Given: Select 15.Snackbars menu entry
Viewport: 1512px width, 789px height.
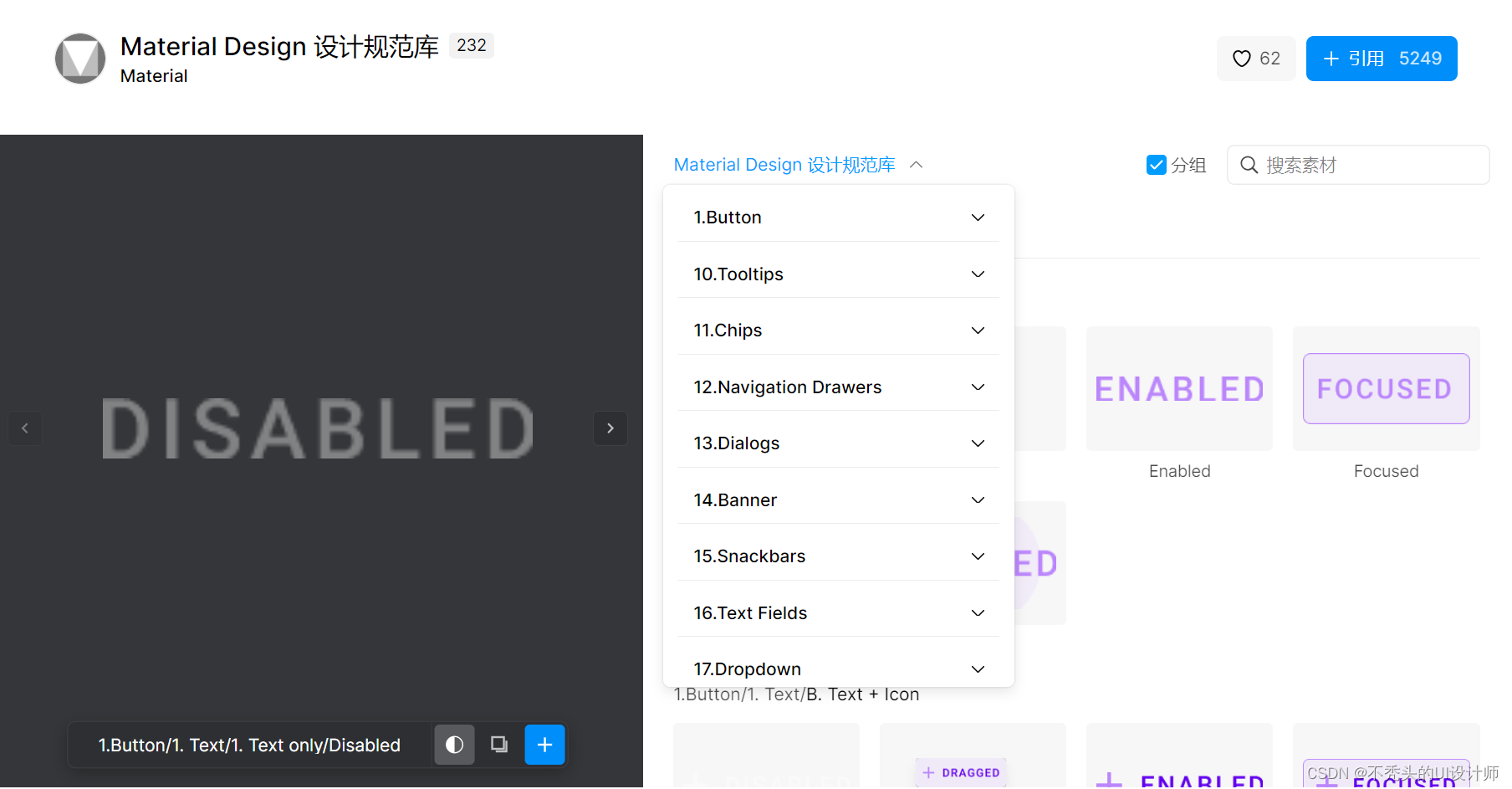Looking at the screenshot, I should 839,556.
